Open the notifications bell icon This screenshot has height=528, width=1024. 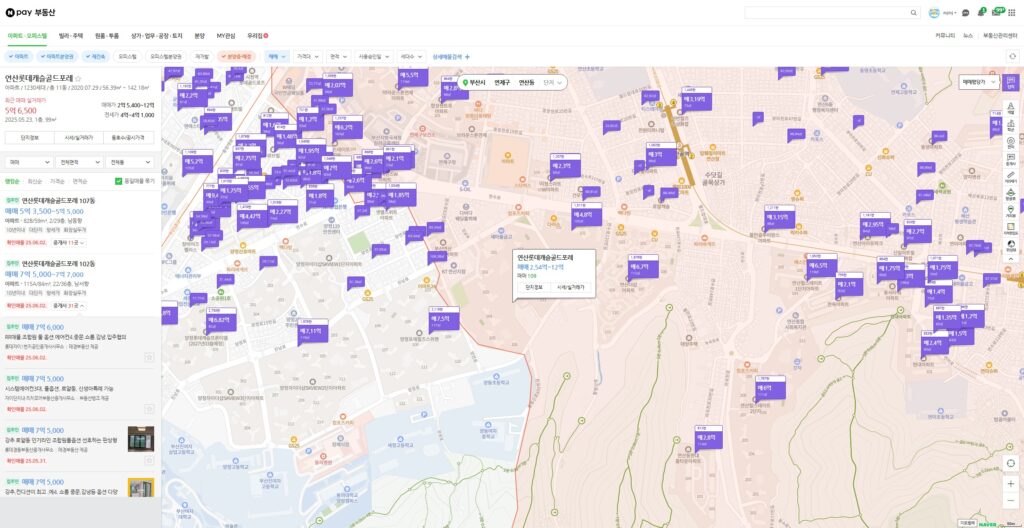[981, 12]
